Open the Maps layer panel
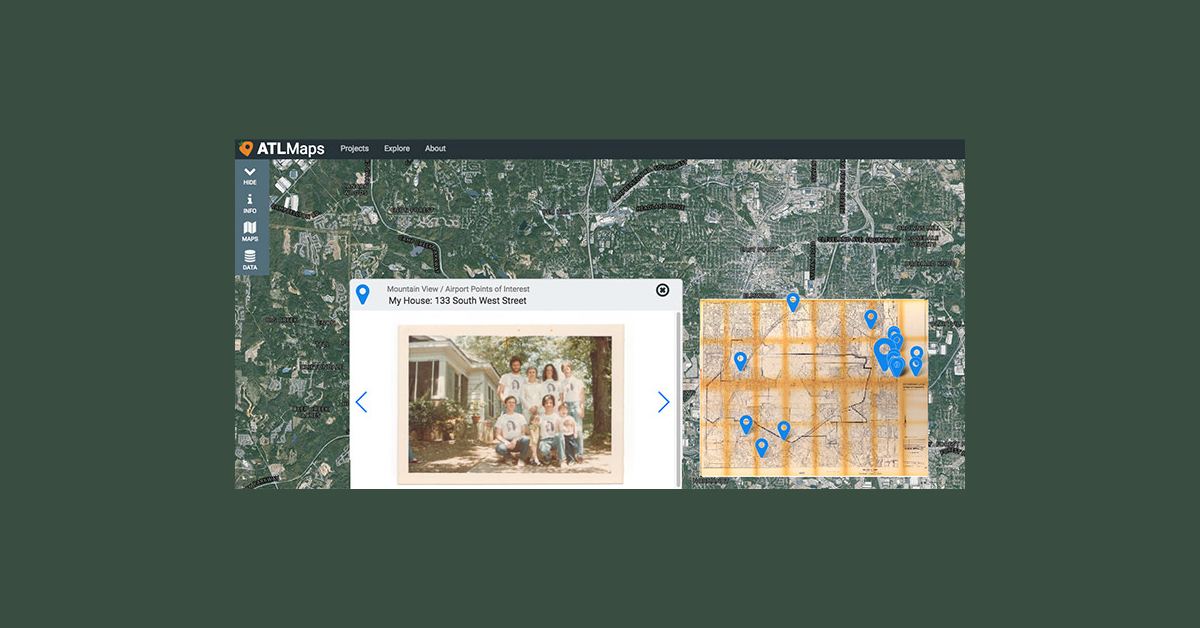The width and height of the screenshot is (1200, 628). tap(250, 232)
